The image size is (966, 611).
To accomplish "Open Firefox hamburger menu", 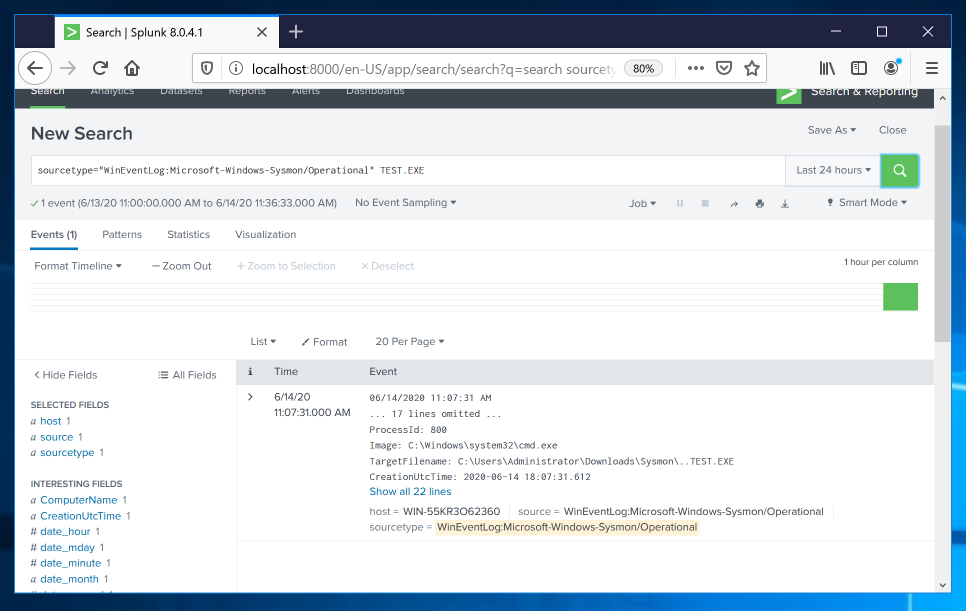I will pos(932,68).
